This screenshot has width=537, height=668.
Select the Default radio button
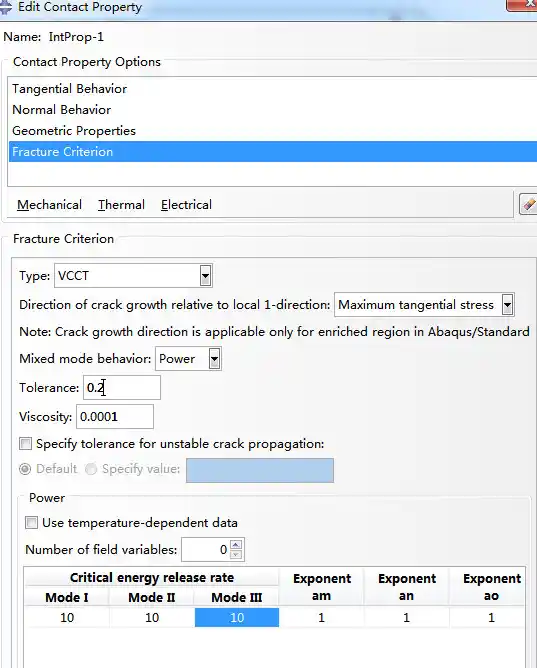(x=25, y=469)
